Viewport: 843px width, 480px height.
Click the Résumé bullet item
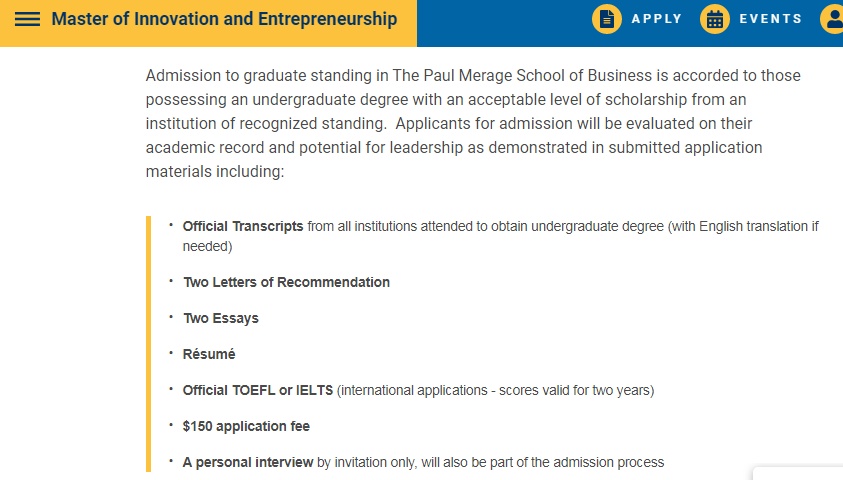[x=209, y=354]
